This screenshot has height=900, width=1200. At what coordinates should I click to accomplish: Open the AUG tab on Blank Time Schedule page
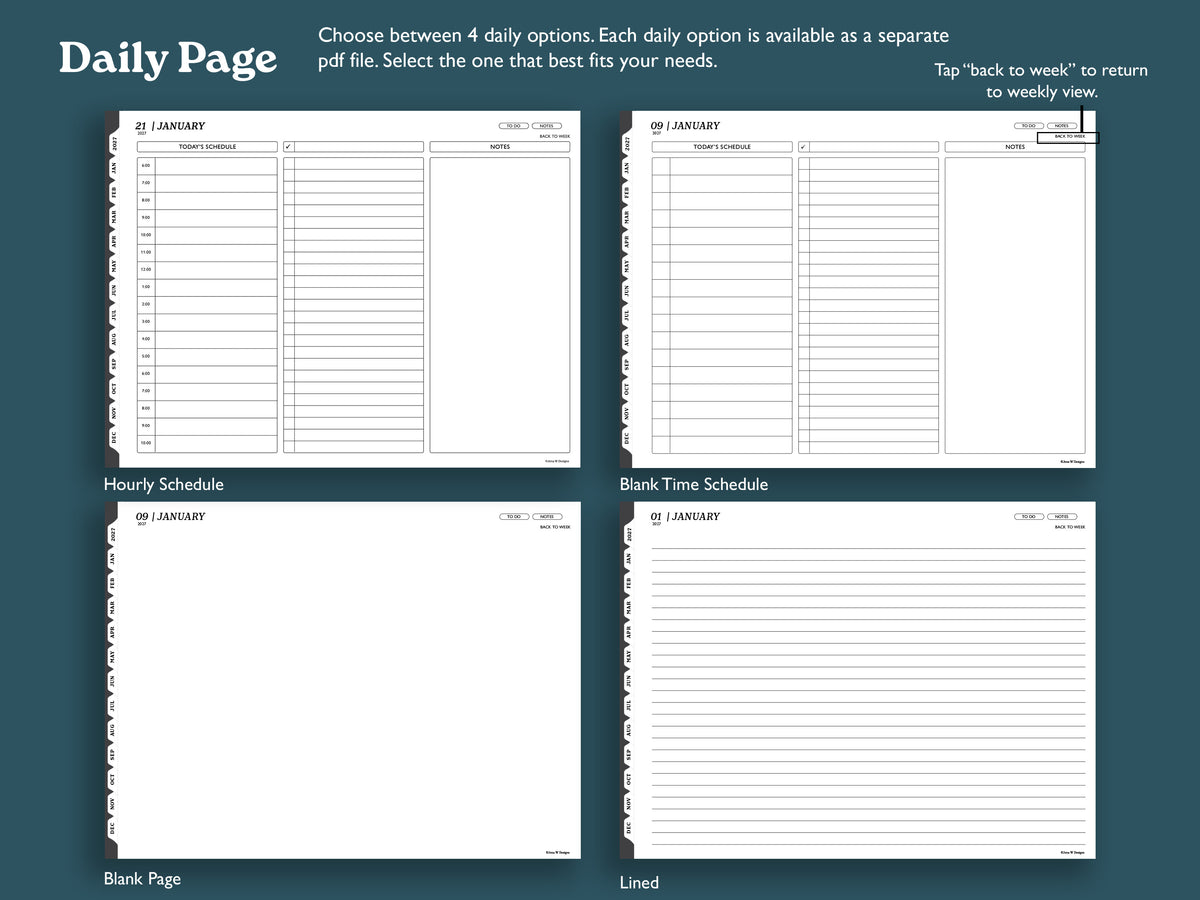click(x=627, y=340)
